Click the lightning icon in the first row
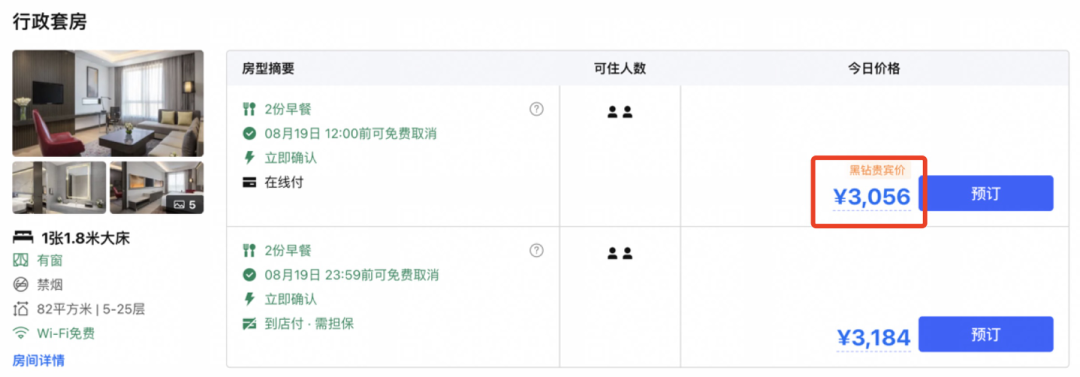This screenshot has height=377, width=1080. [x=249, y=158]
